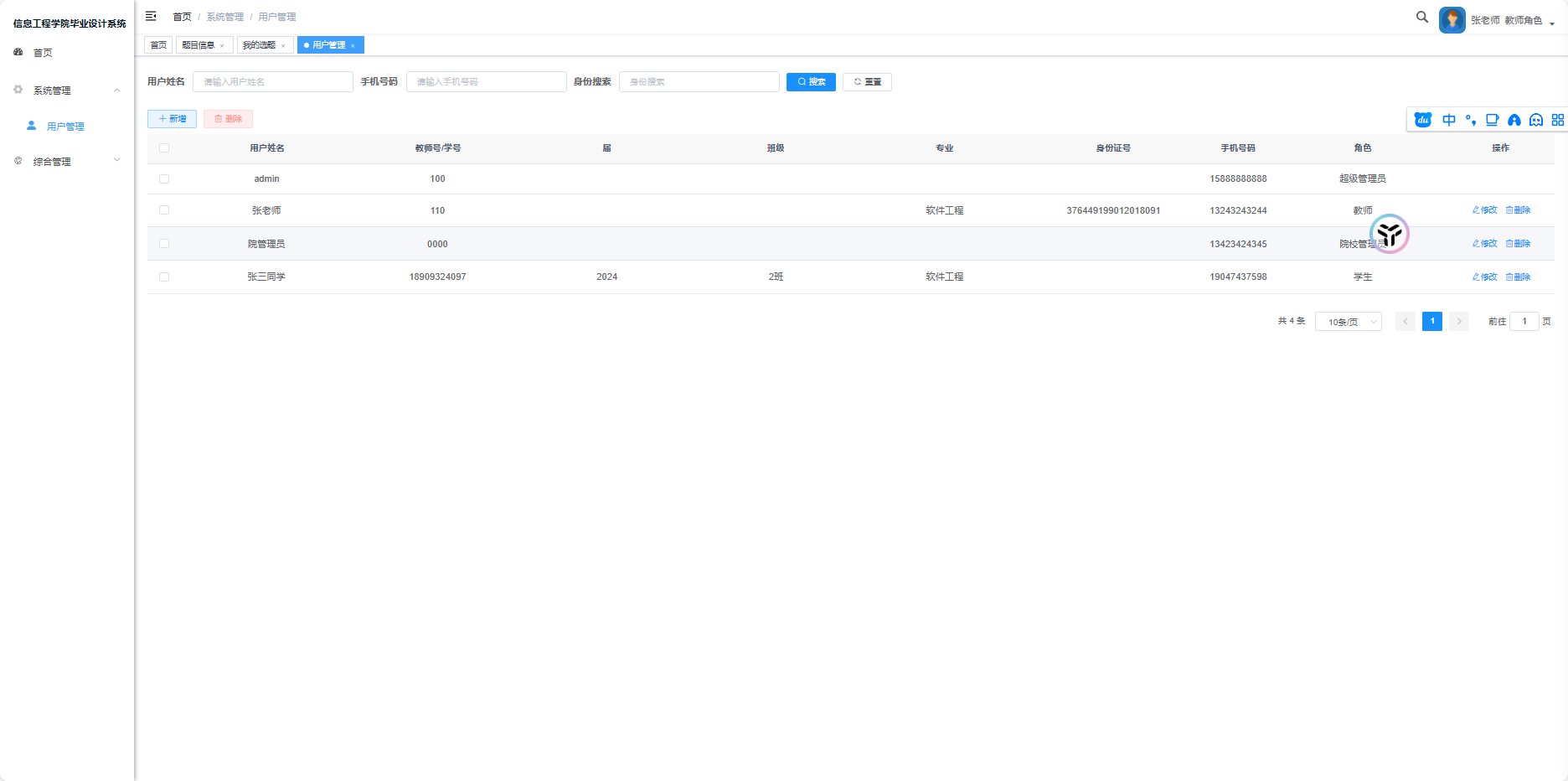The image size is (1568, 781).
Task: Click the 超级管理员 role cell
Action: [1363, 178]
